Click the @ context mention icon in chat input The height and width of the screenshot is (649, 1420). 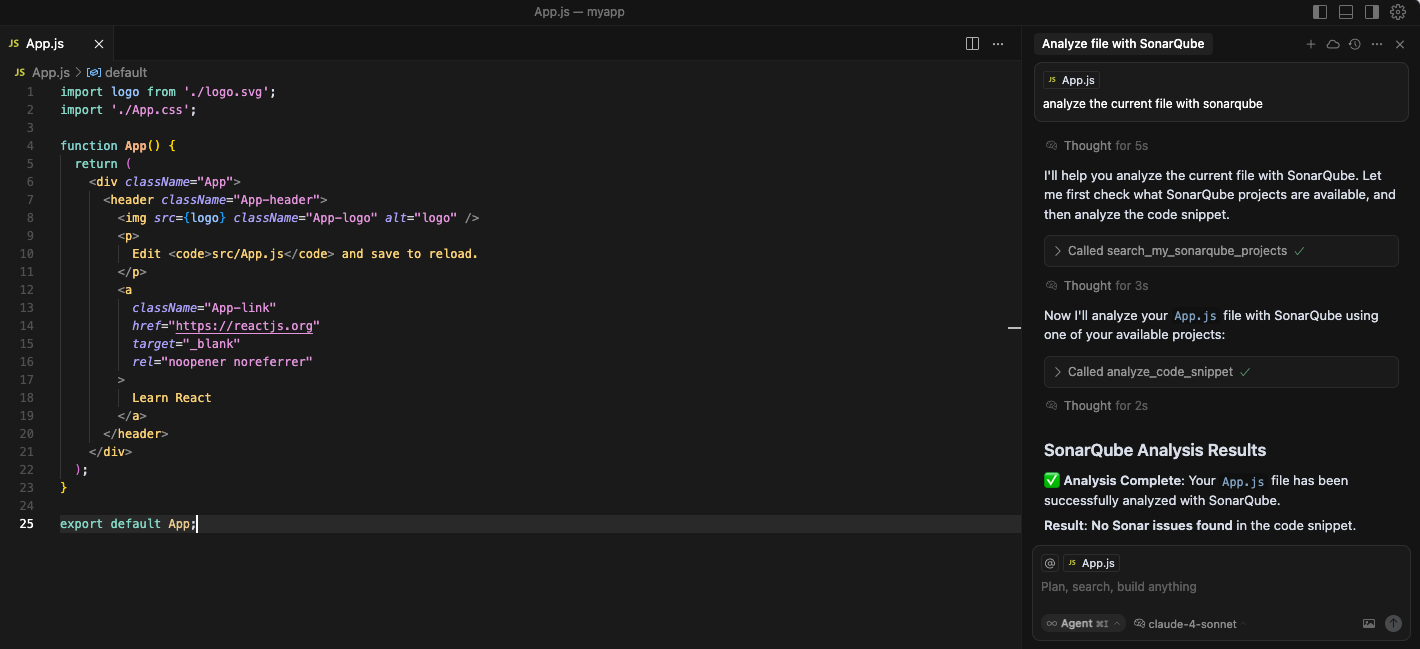pyautogui.click(x=1050, y=562)
